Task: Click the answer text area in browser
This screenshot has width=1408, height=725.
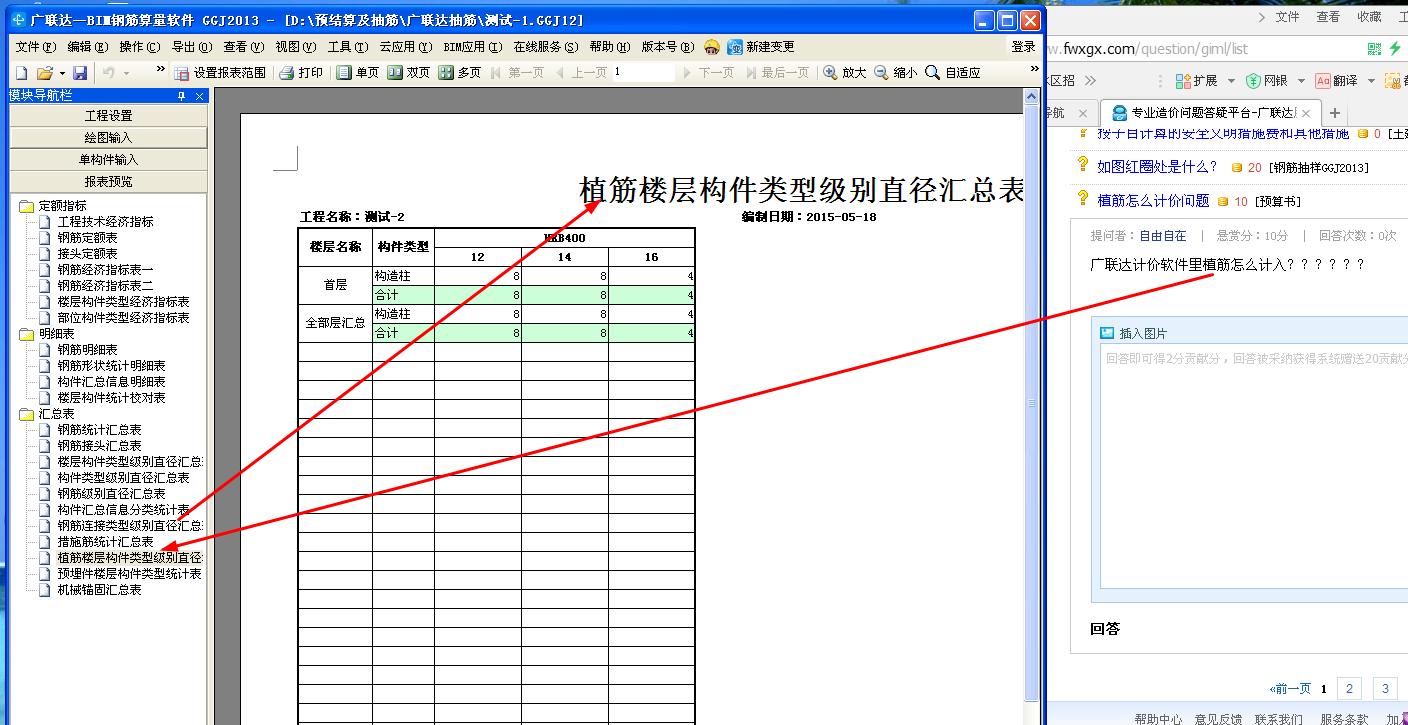Action: [x=1254, y=467]
